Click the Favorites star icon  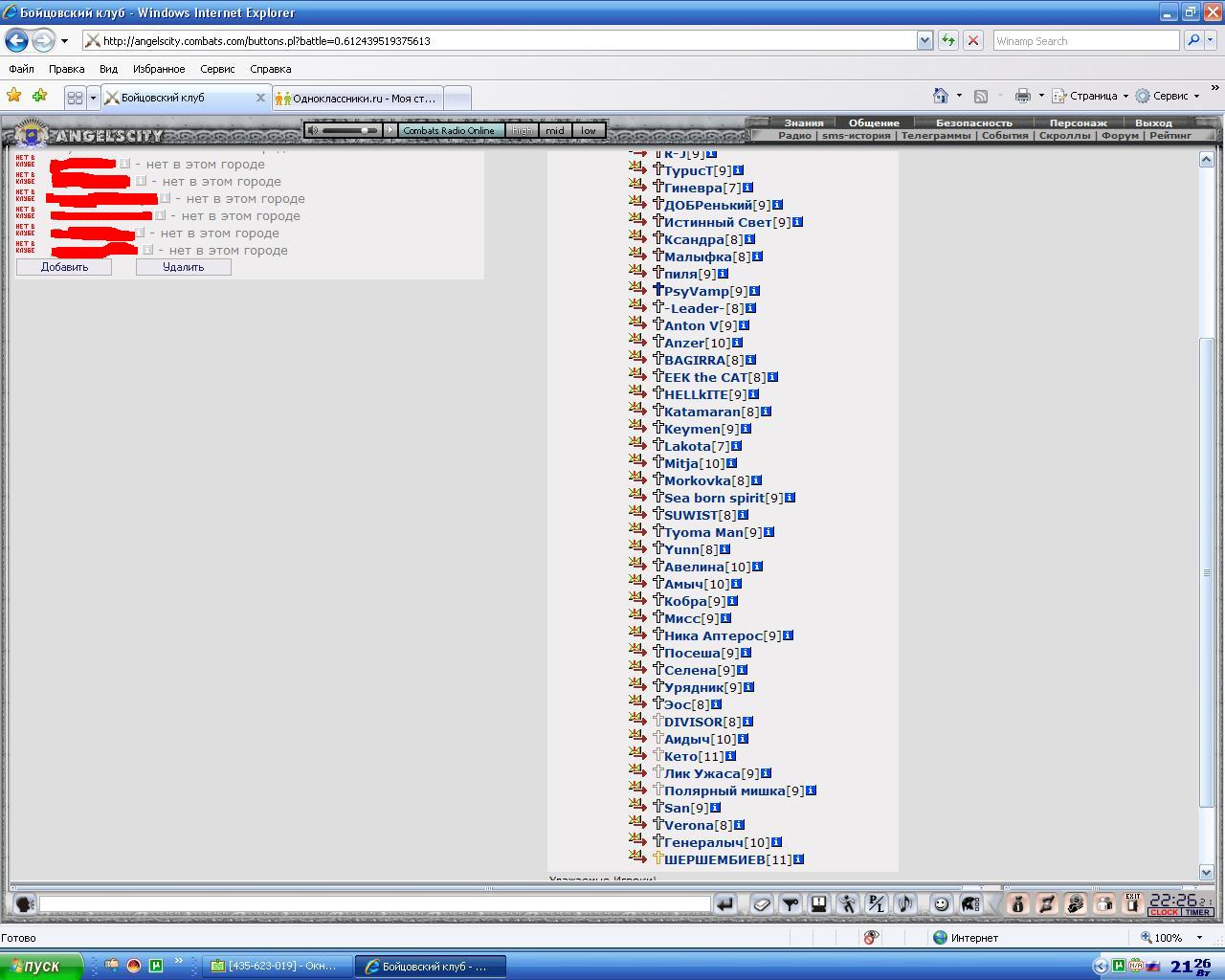(x=13, y=96)
